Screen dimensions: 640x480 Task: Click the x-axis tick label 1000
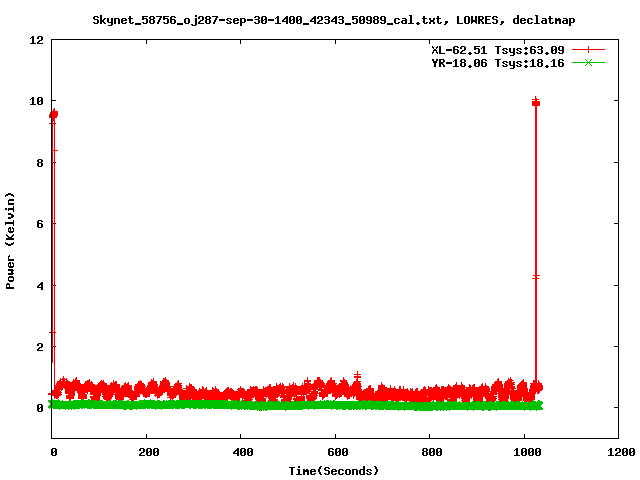pyautogui.click(x=527, y=452)
